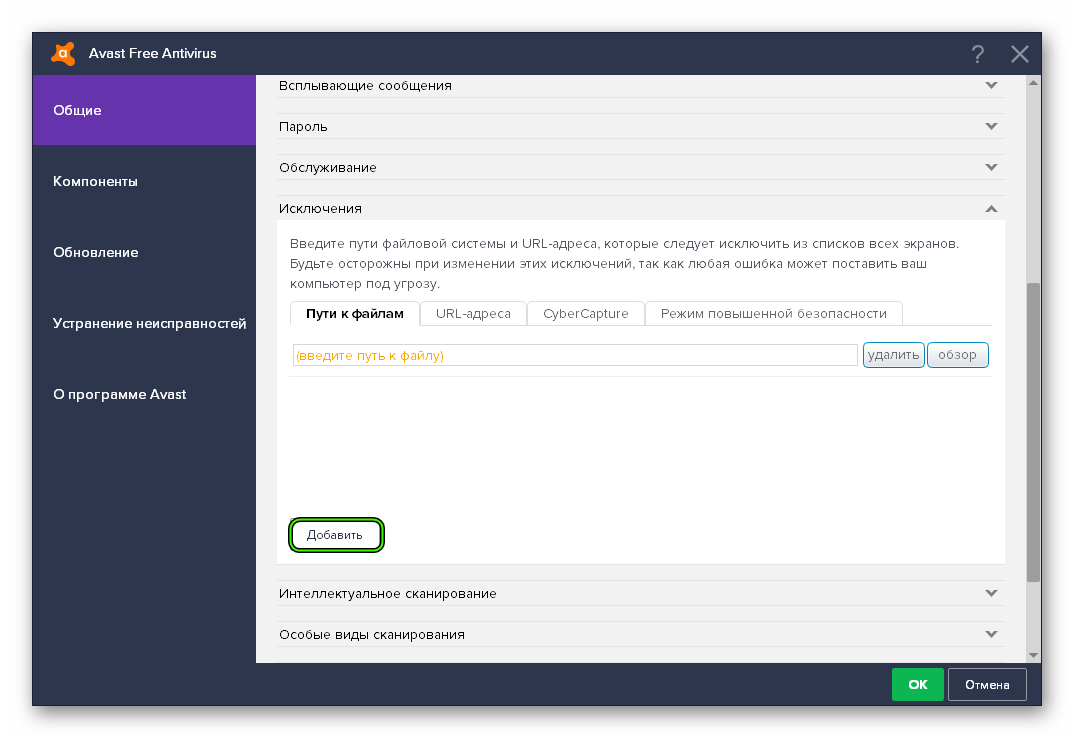Close the Avast settings window
Screen dimensions: 1074x738
[1019, 53]
